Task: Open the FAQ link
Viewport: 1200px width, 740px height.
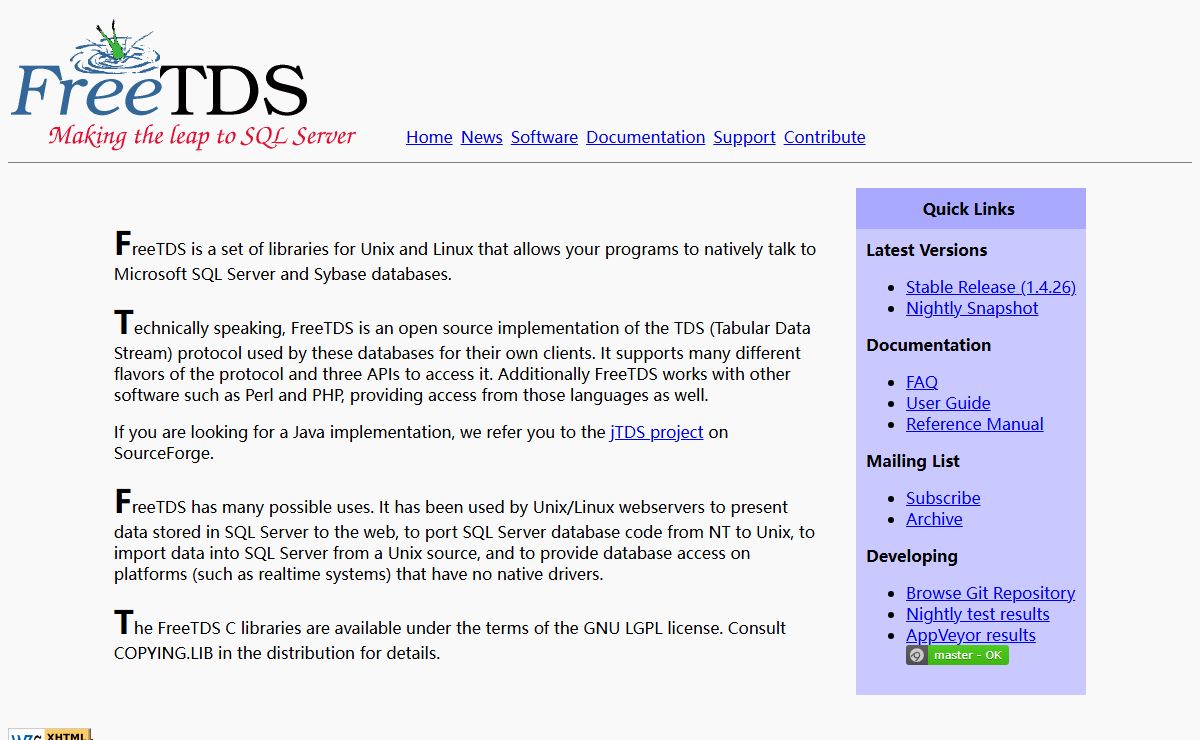Action: tap(922, 382)
